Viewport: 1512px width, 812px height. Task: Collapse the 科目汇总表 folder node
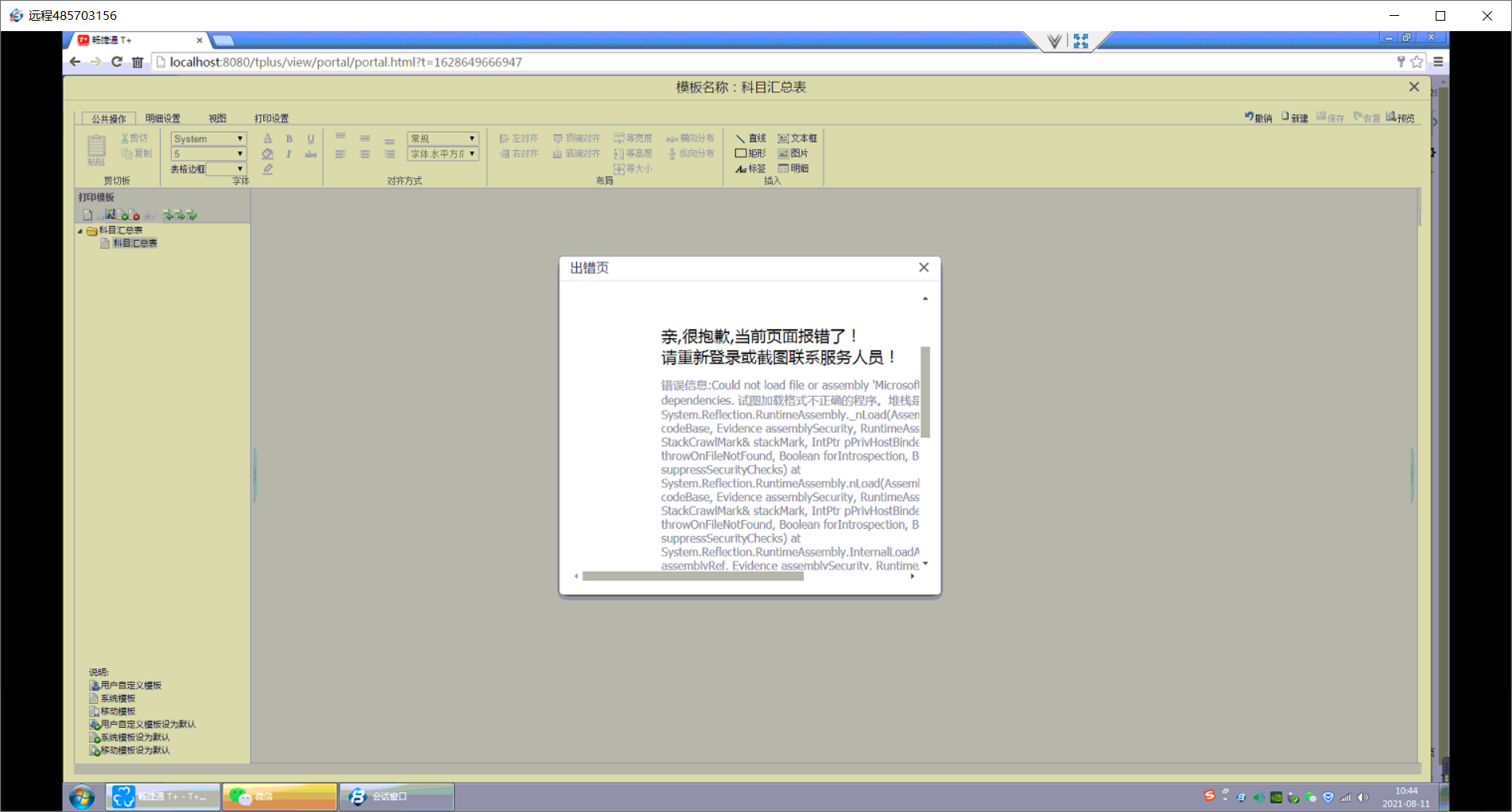[80, 231]
